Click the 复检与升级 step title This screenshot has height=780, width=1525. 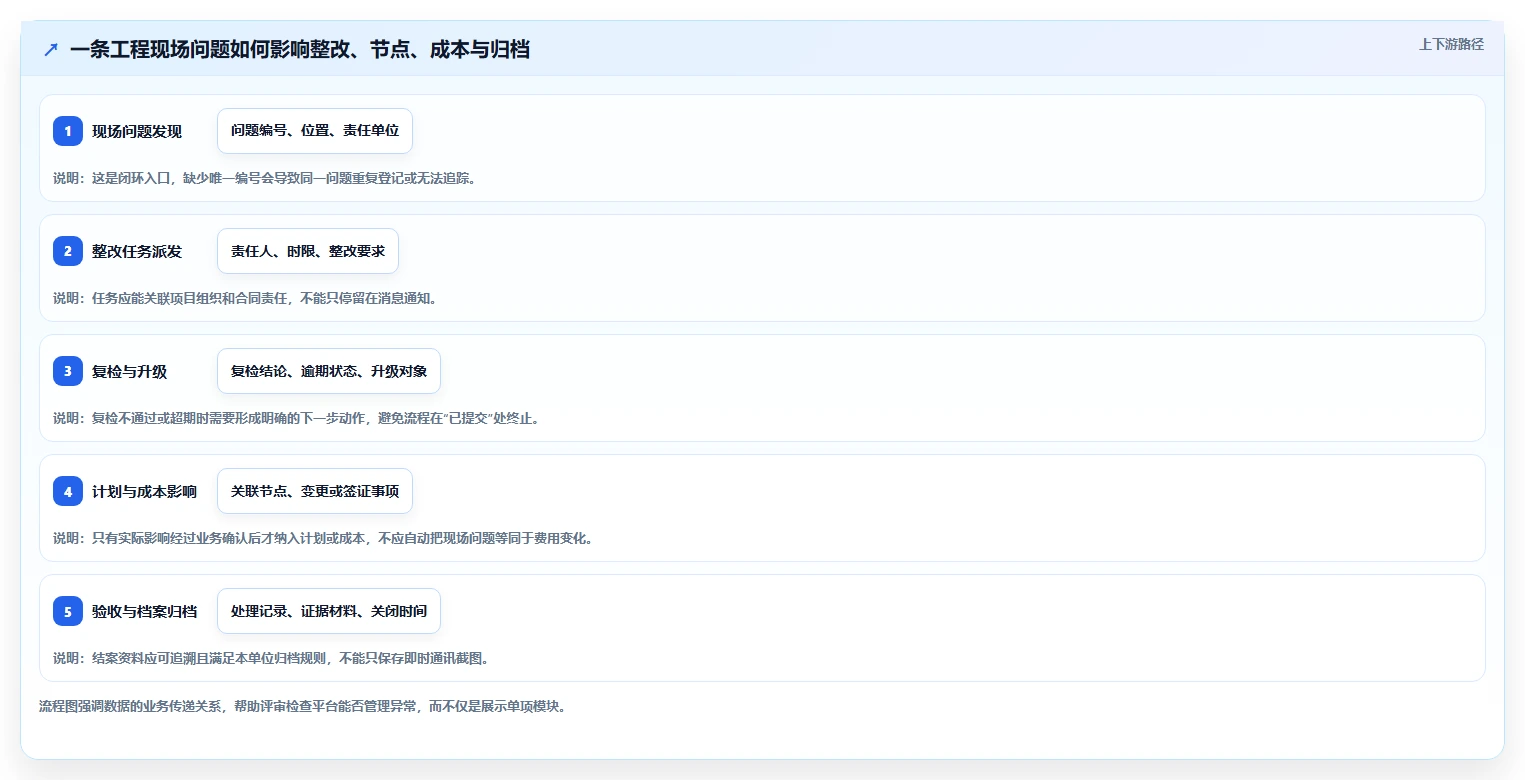[130, 371]
